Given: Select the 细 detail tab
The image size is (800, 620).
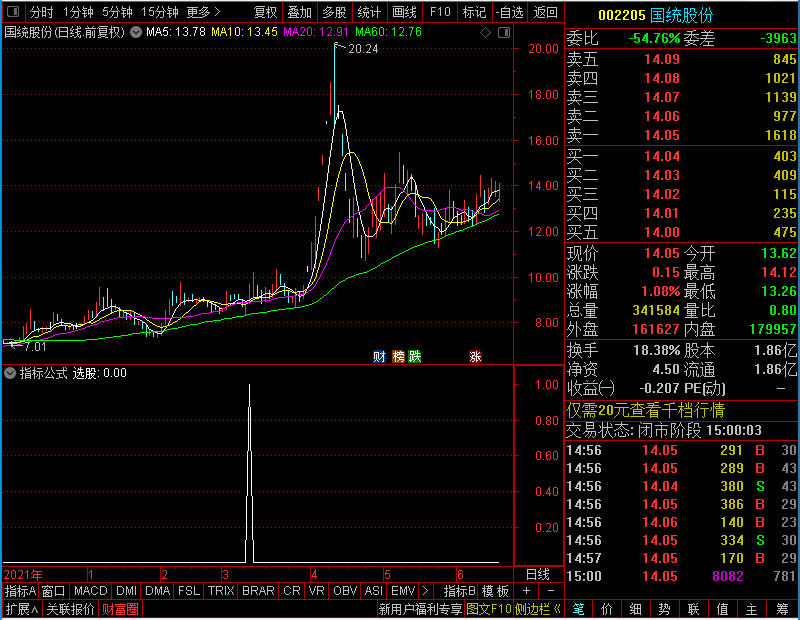Looking at the screenshot, I should click(636, 609).
